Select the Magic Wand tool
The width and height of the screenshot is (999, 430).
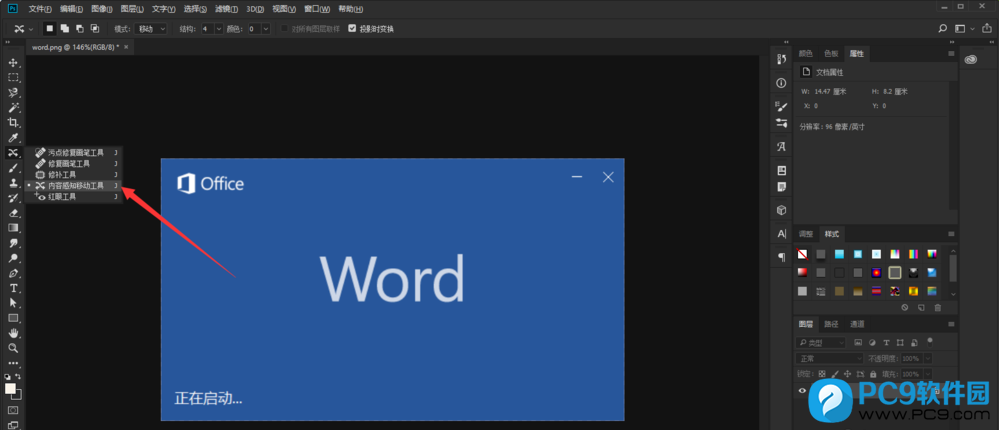click(13, 108)
